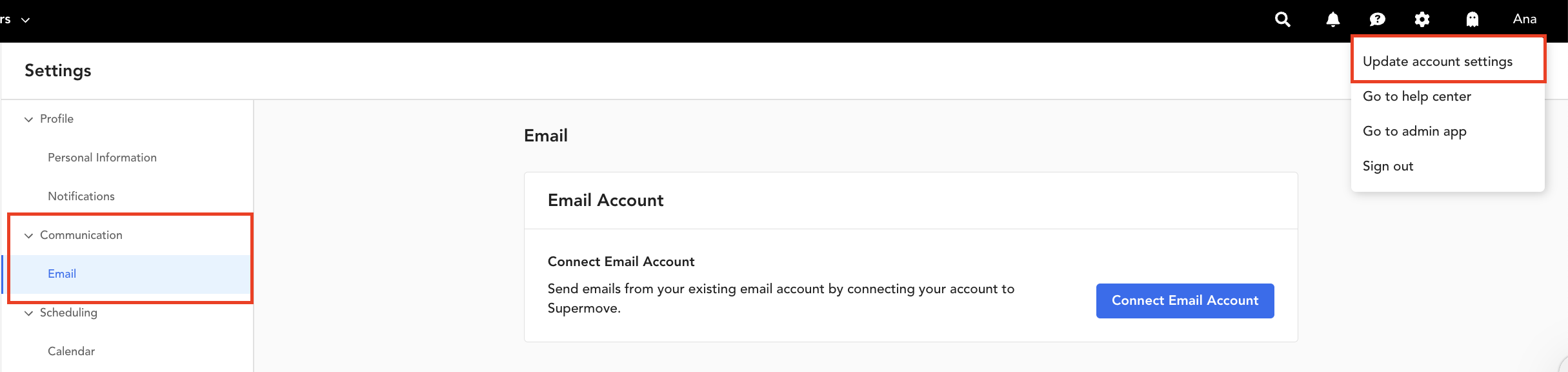Collapse the Scheduling section chevron
The height and width of the screenshot is (372, 1568).
(x=28, y=313)
